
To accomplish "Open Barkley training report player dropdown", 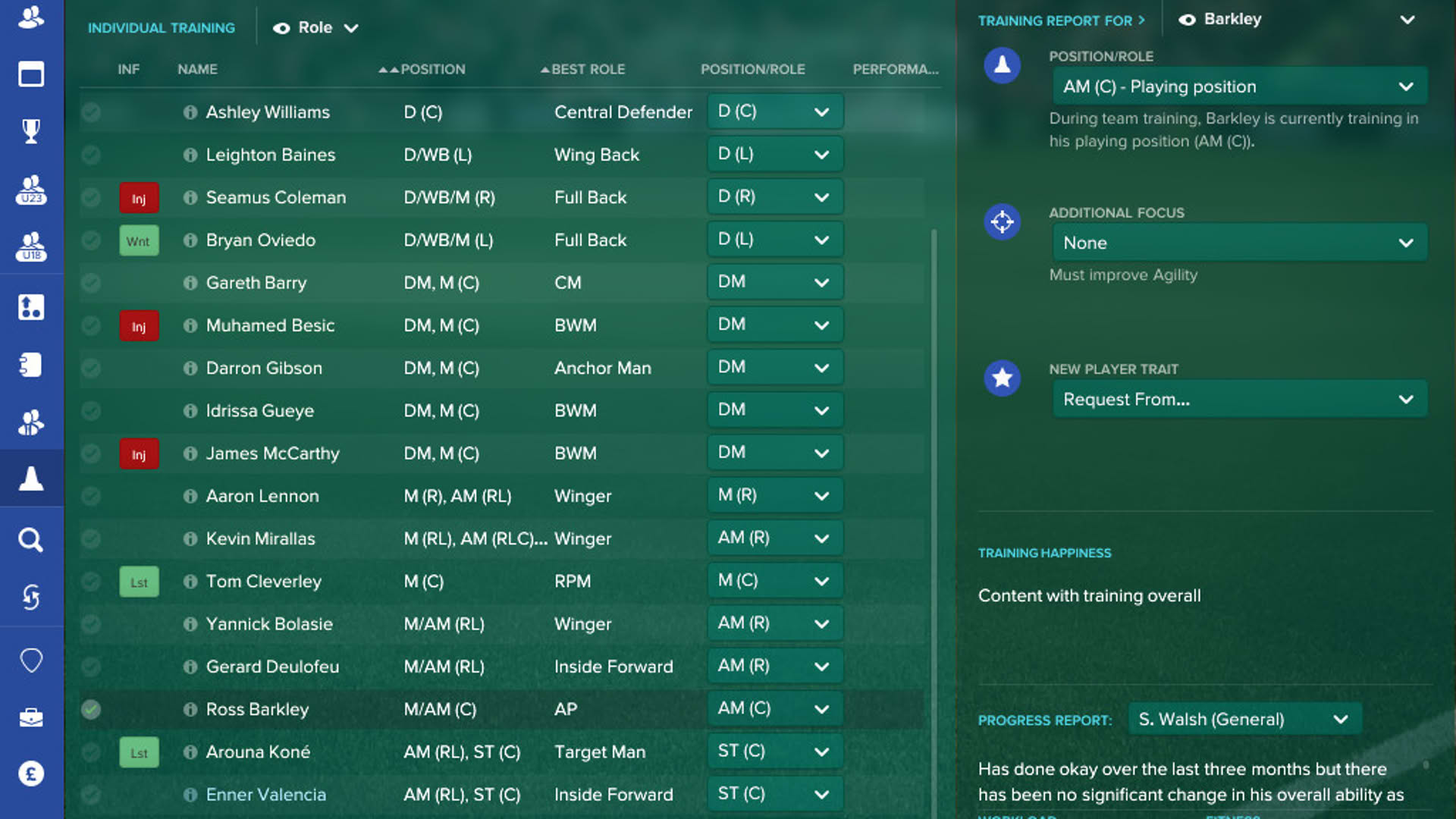I will tap(1297, 20).
